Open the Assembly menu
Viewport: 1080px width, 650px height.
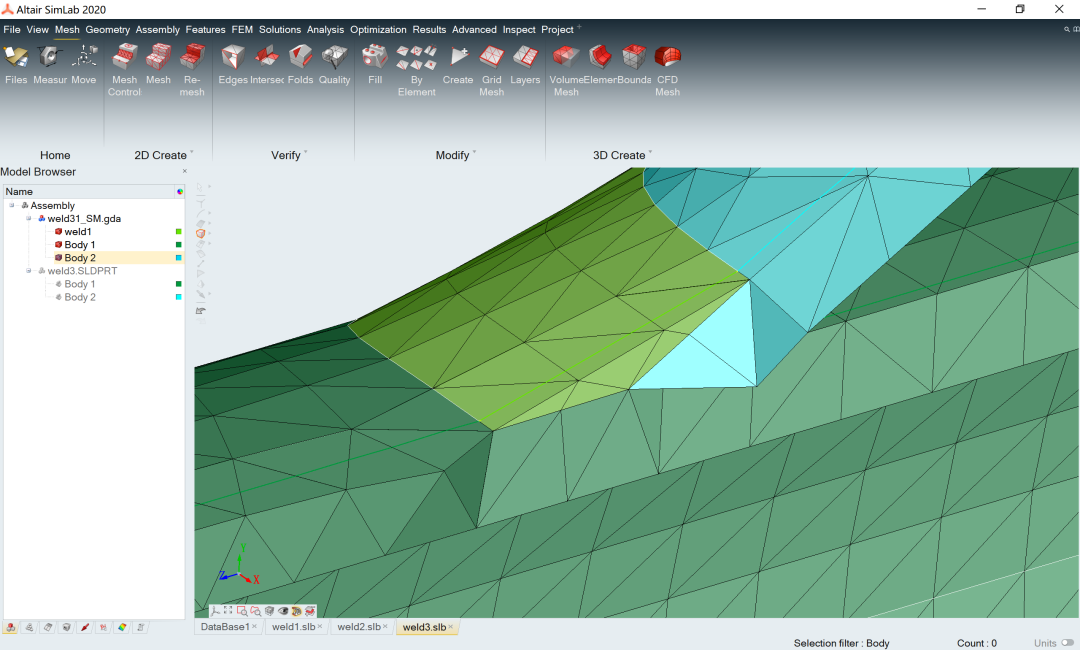pyautogui.click(x=158, y=30)
